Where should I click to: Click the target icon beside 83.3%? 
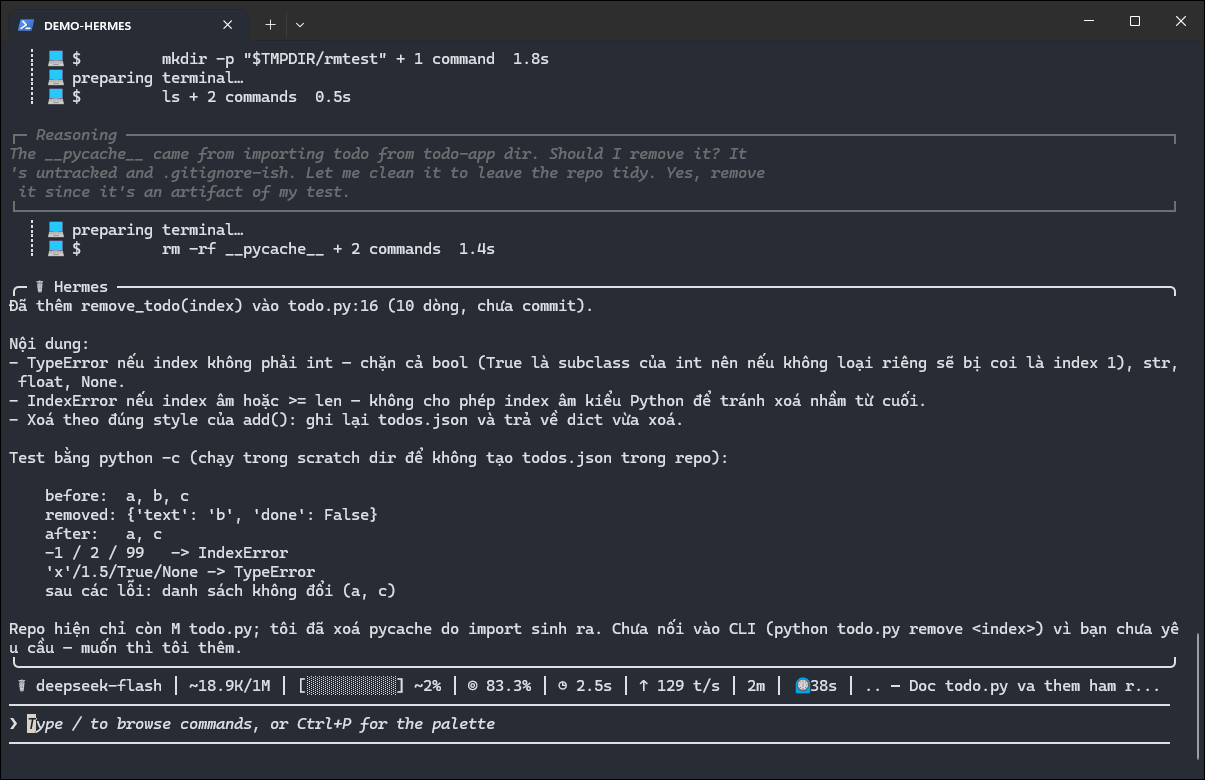click(x=472, y=686)
